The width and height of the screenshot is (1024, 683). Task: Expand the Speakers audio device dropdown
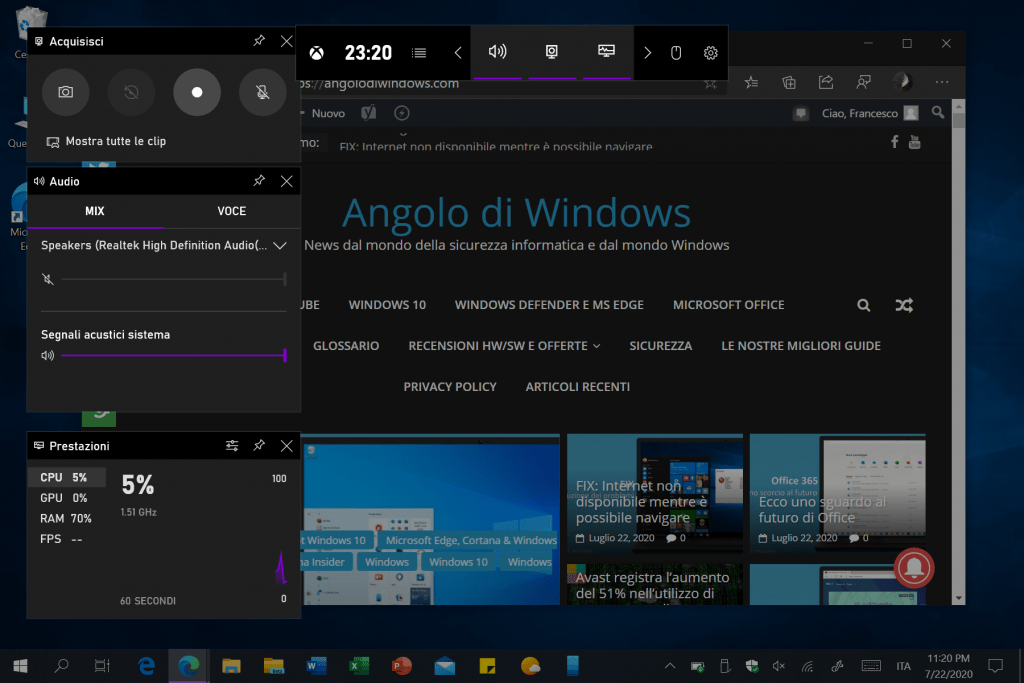(280, 245)
